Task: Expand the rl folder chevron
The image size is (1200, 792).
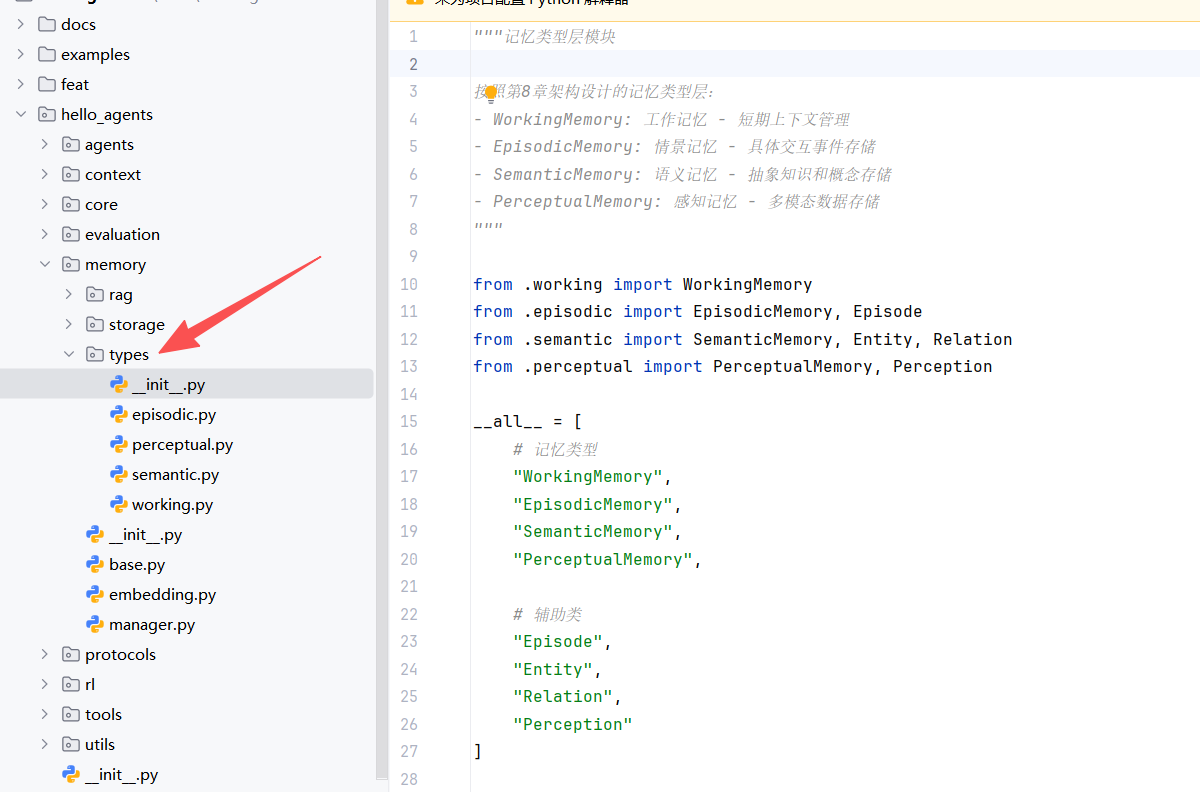Action: (45, 684)
